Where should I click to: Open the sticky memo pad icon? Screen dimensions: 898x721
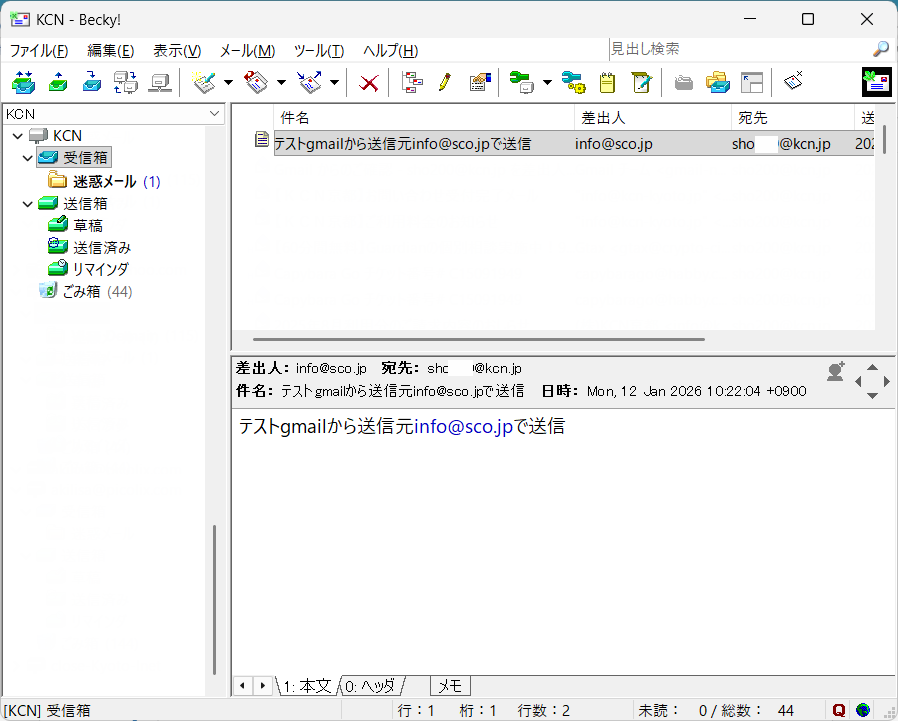(x=607, y=82)
